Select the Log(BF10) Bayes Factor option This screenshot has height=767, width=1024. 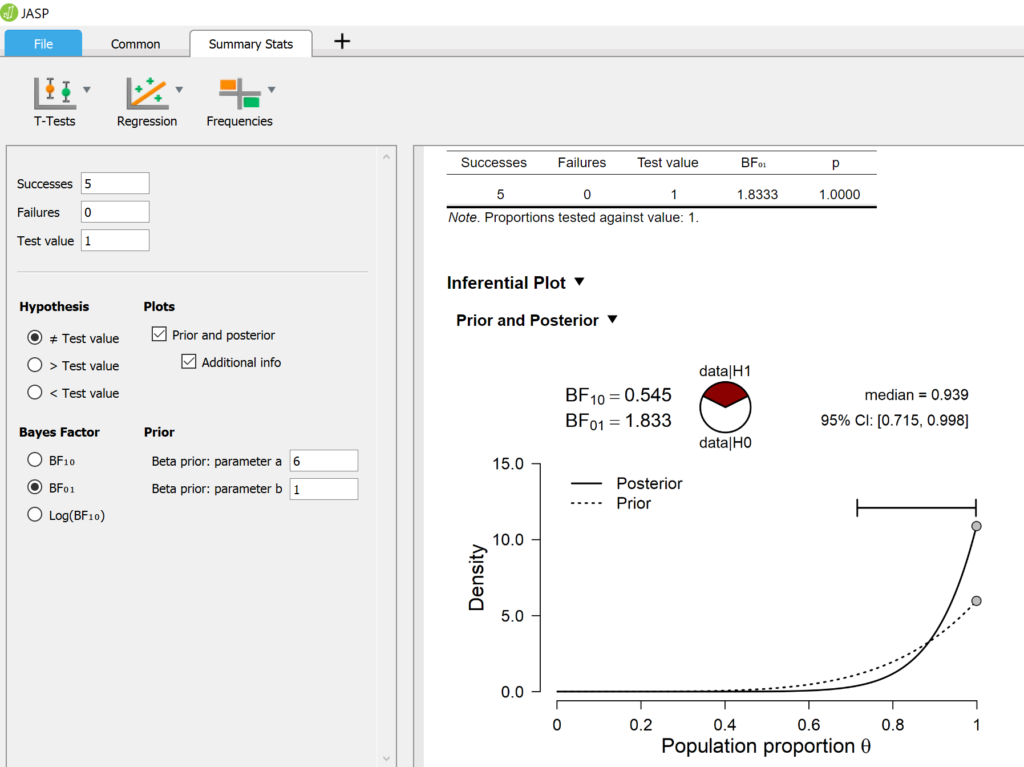point(34,514)
